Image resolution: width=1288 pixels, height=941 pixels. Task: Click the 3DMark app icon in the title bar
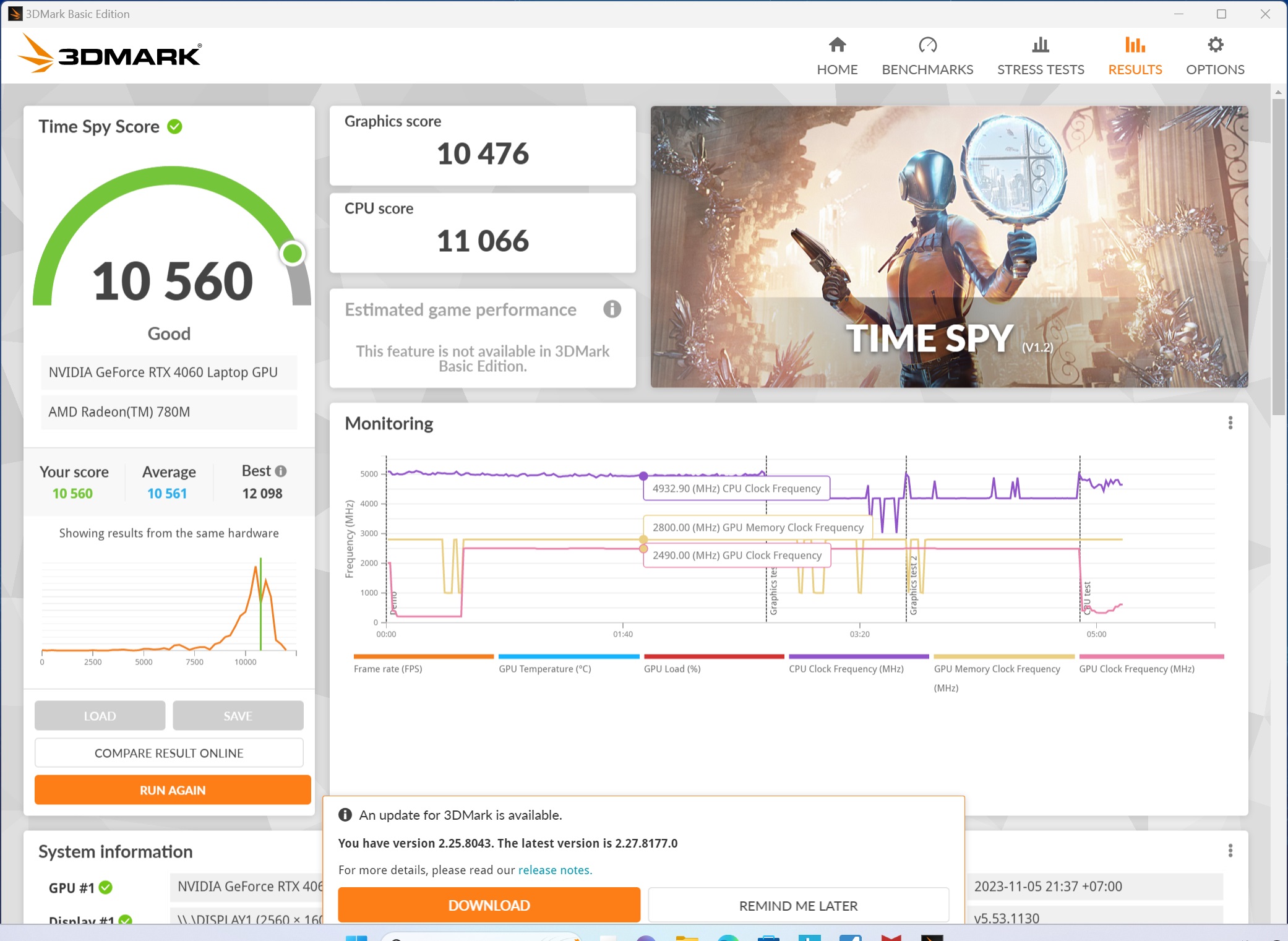point(15,14)
